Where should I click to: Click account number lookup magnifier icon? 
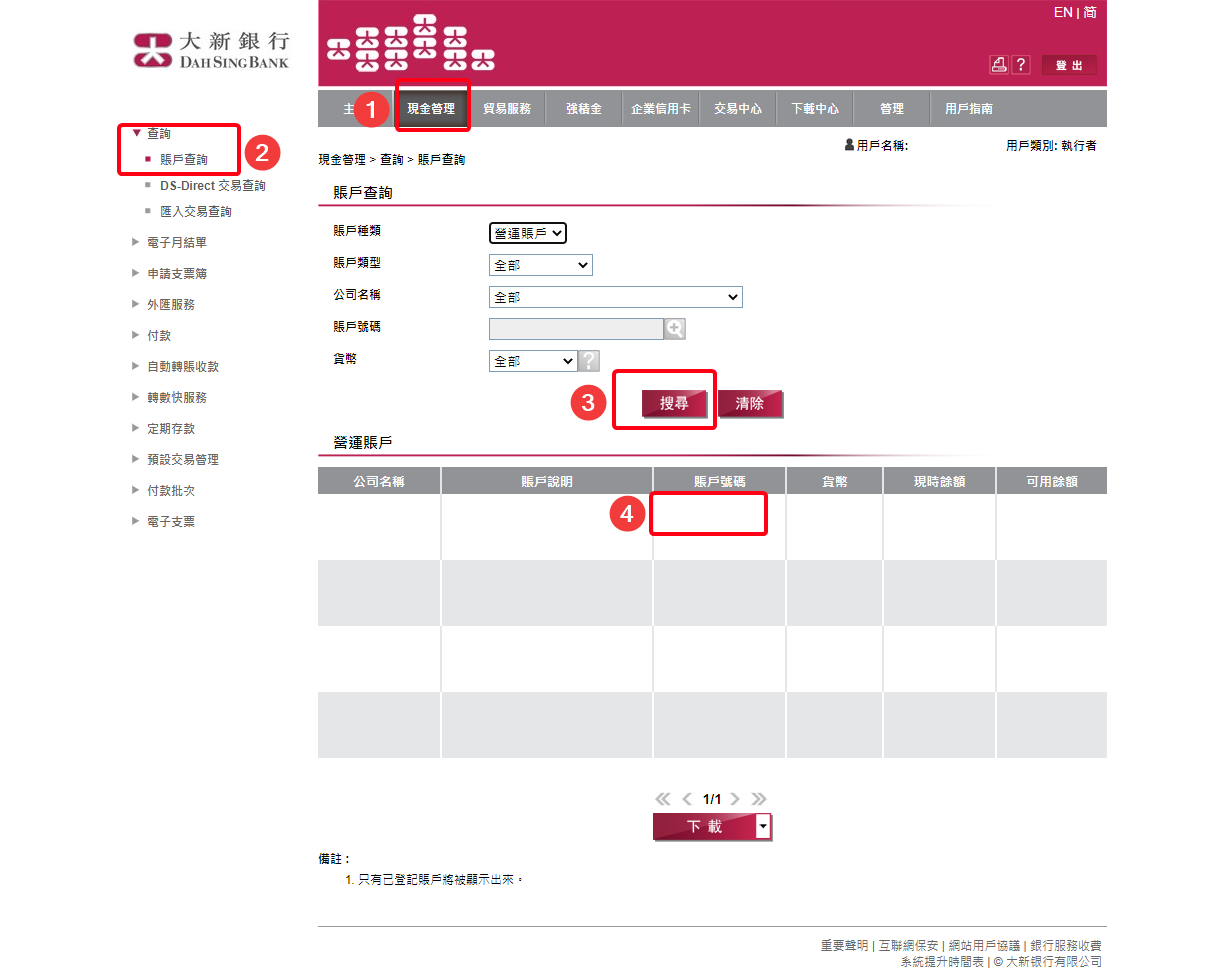coord(675,329)
